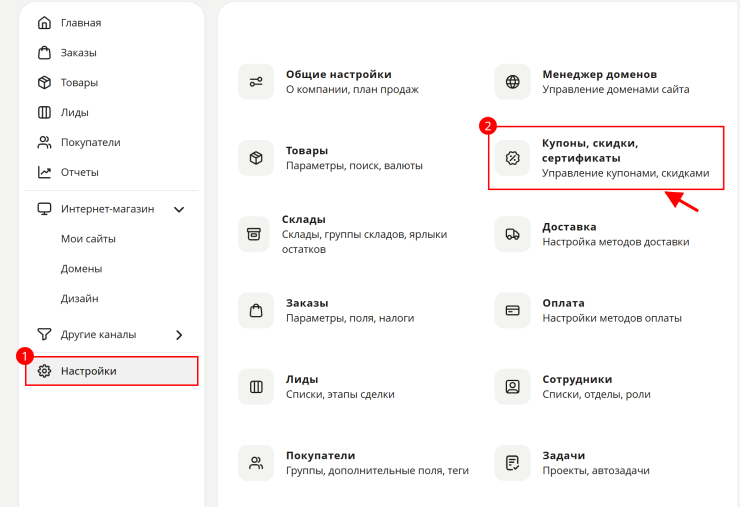Click the Товары settings cube icon
This screenshot has width=740, height=507.
pos(256,158)
